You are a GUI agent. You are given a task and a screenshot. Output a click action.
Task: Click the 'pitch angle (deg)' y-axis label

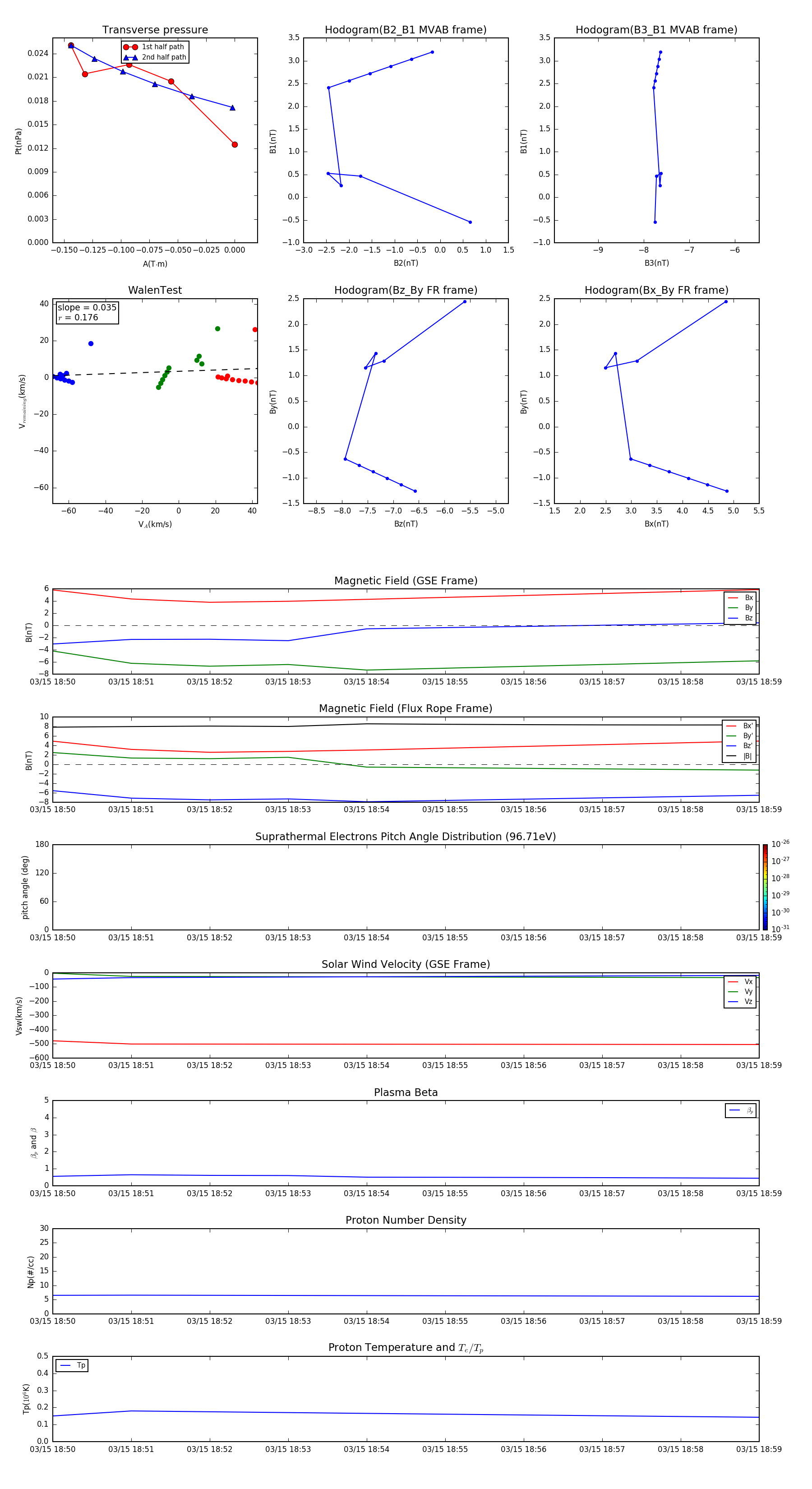tap(25, 887)
